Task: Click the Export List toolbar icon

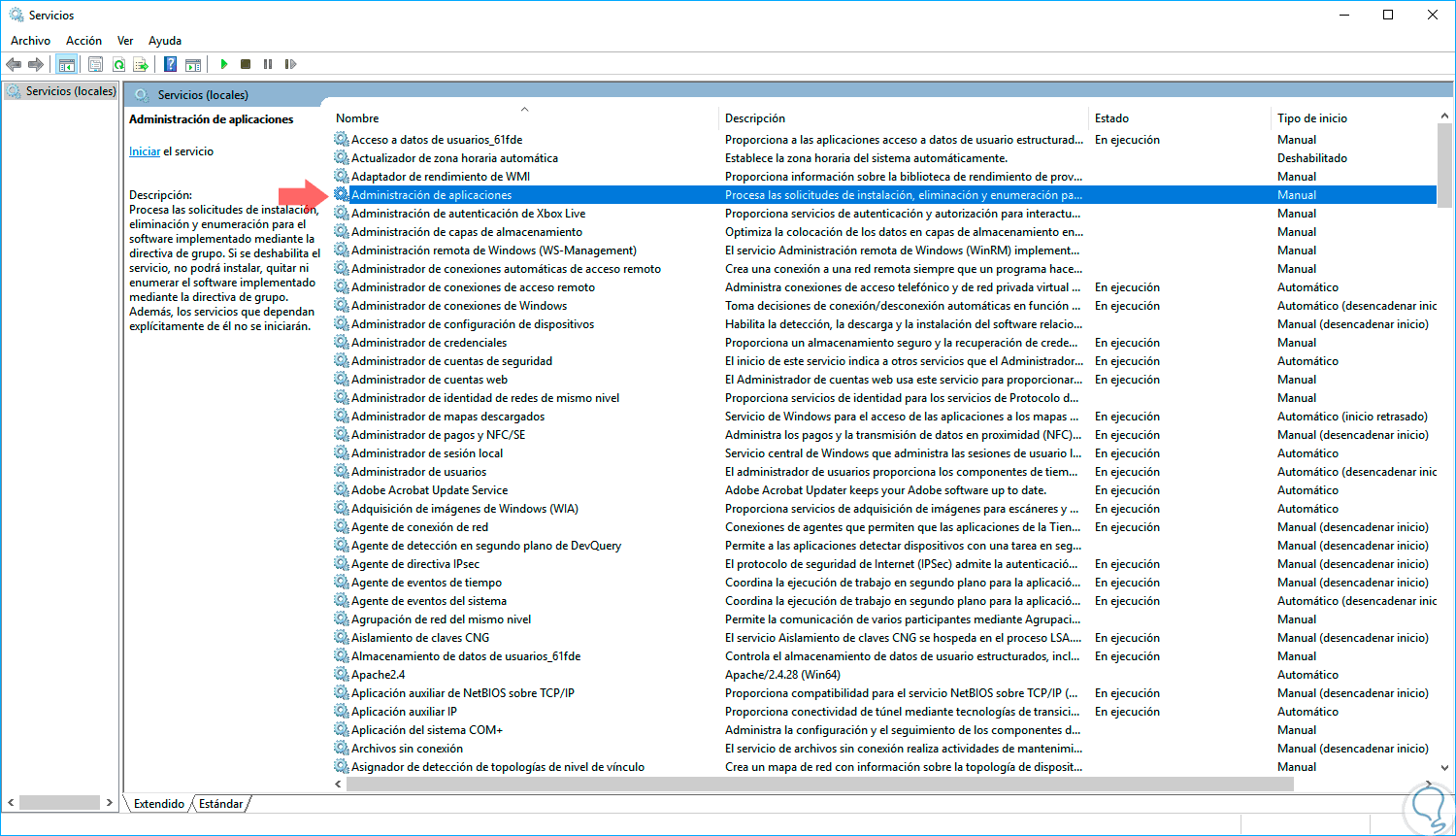Action: coord(141,64)
